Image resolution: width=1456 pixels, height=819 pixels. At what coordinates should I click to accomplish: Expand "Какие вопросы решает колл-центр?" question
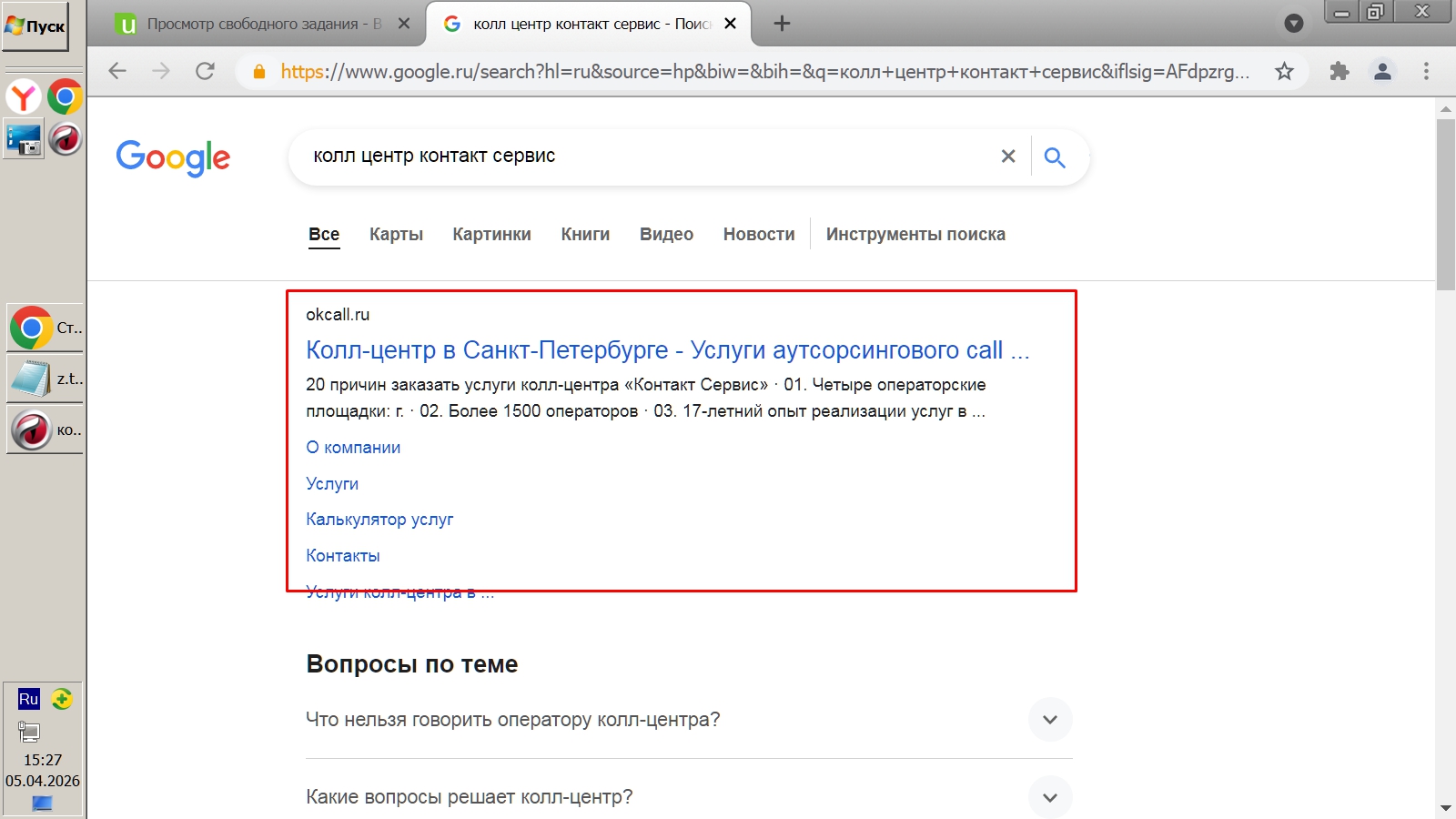[x=1049, y=797]
